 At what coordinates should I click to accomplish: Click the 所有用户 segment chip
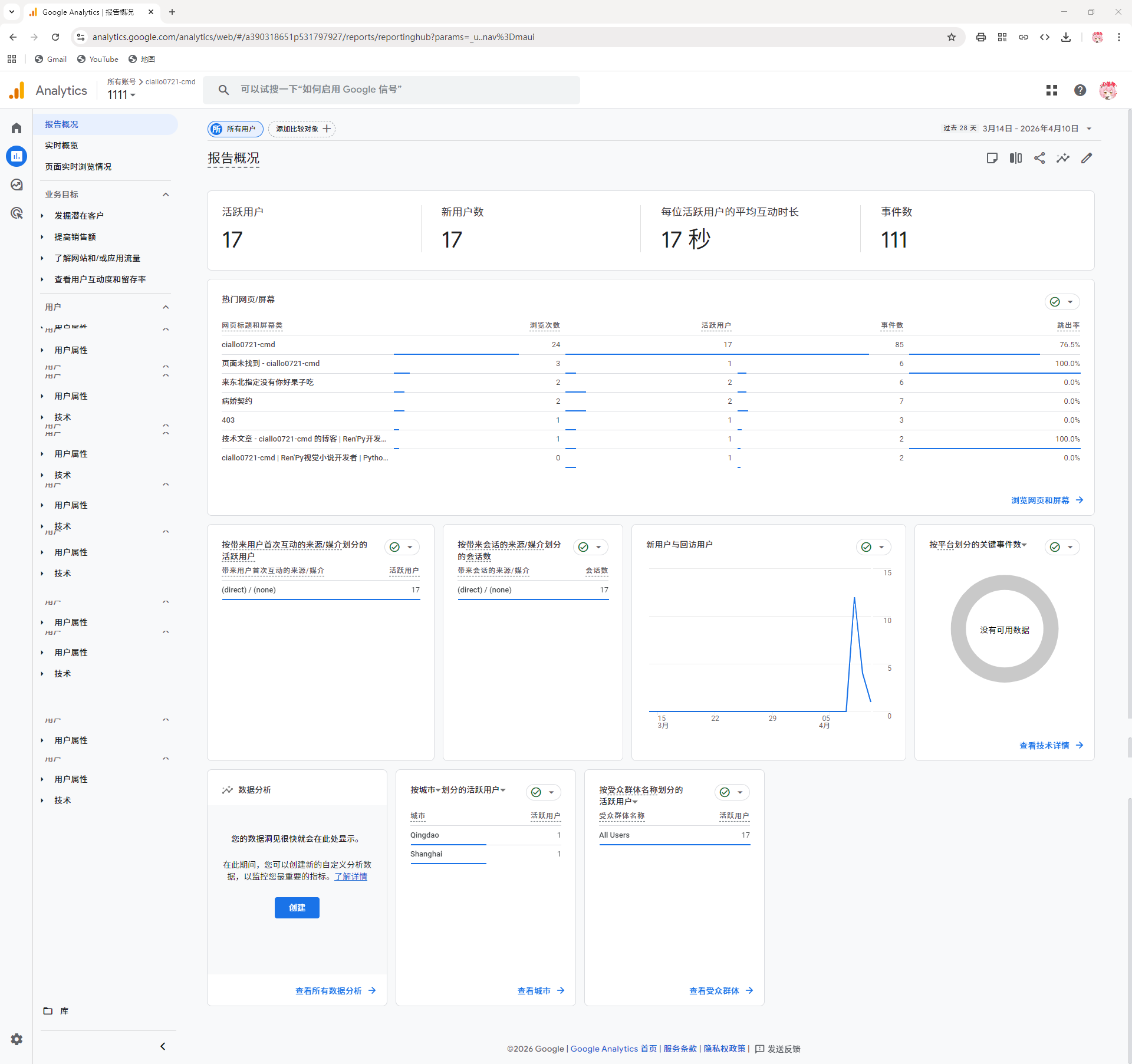pyautogui.click(x=235, y=129)
